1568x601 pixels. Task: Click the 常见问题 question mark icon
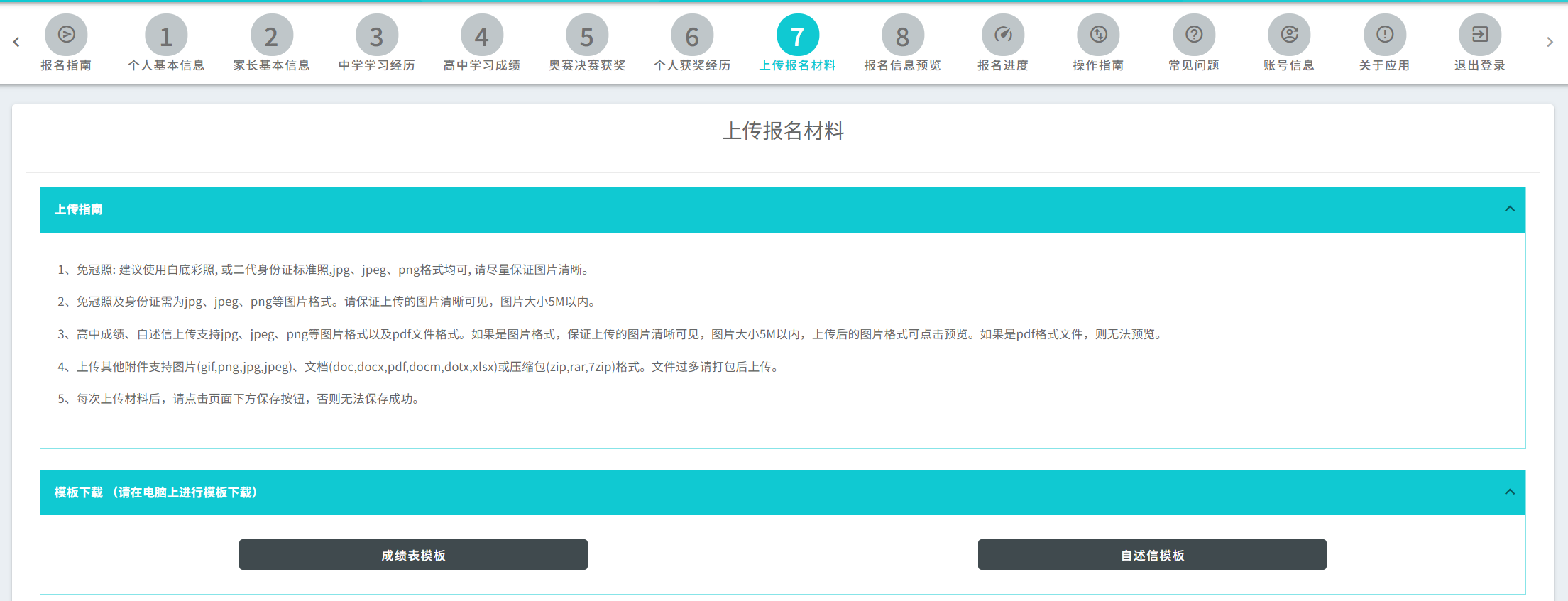click(x=1194, y=35)
